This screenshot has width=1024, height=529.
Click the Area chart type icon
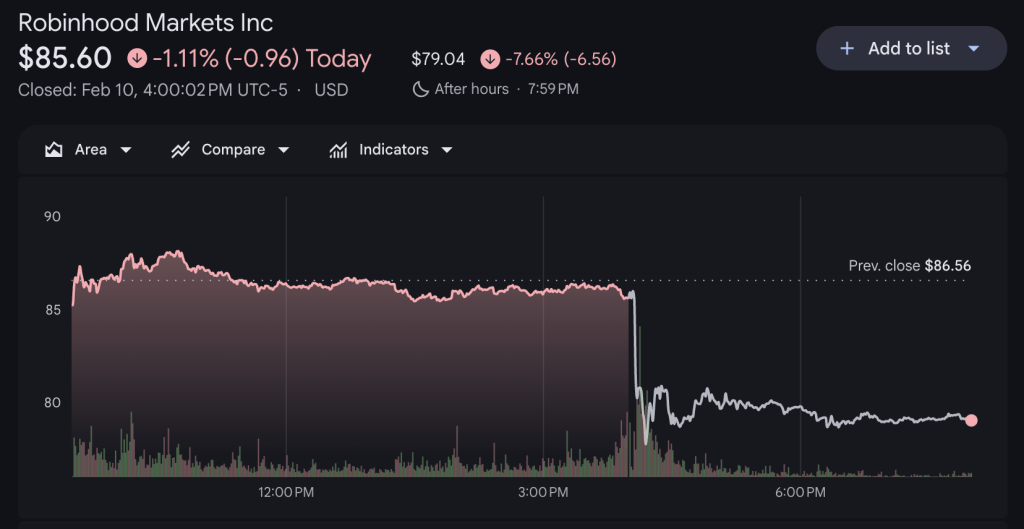click(54, 150)
